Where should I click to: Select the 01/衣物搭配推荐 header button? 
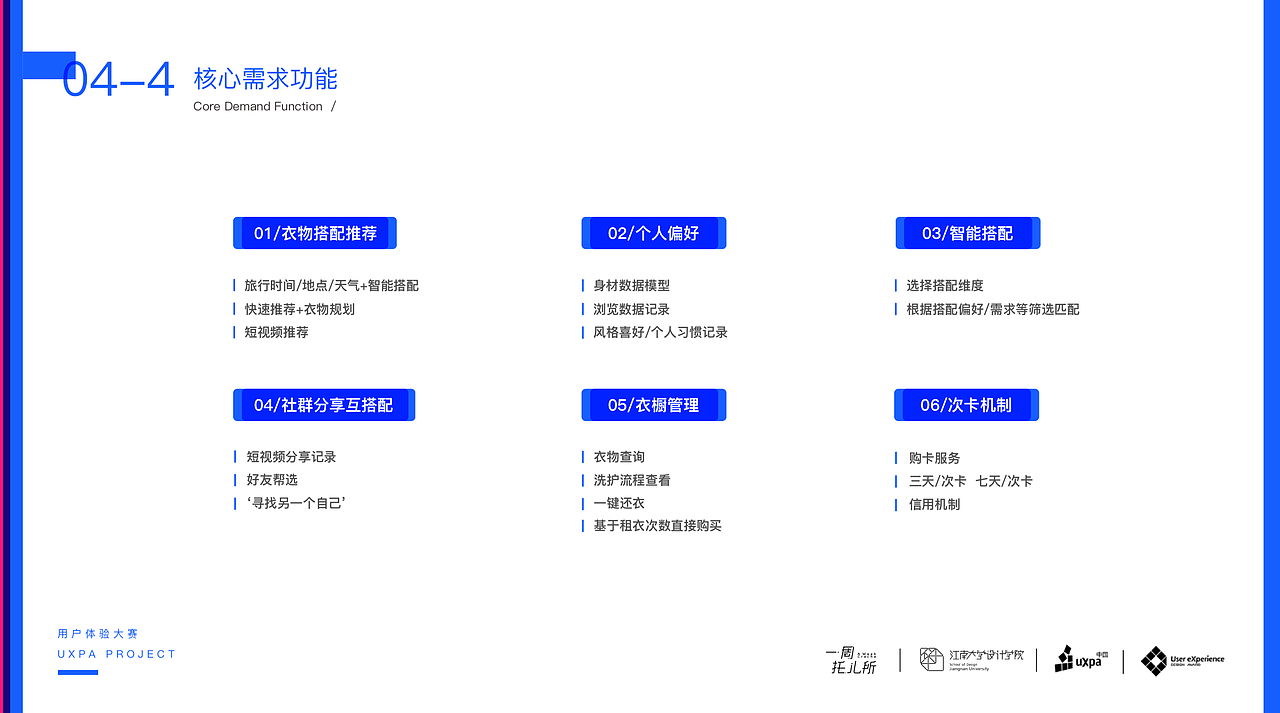click(314, 232)
